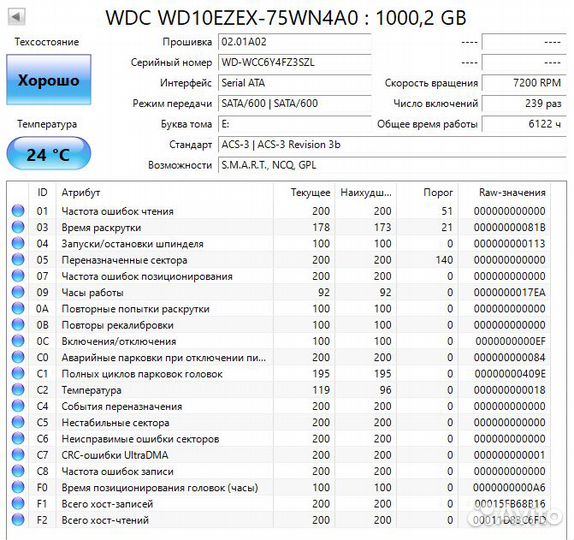This screenshot has height=540, width=574.
Task: Select the Температура attribute row in the table
Action: click(x=279, y=390)
